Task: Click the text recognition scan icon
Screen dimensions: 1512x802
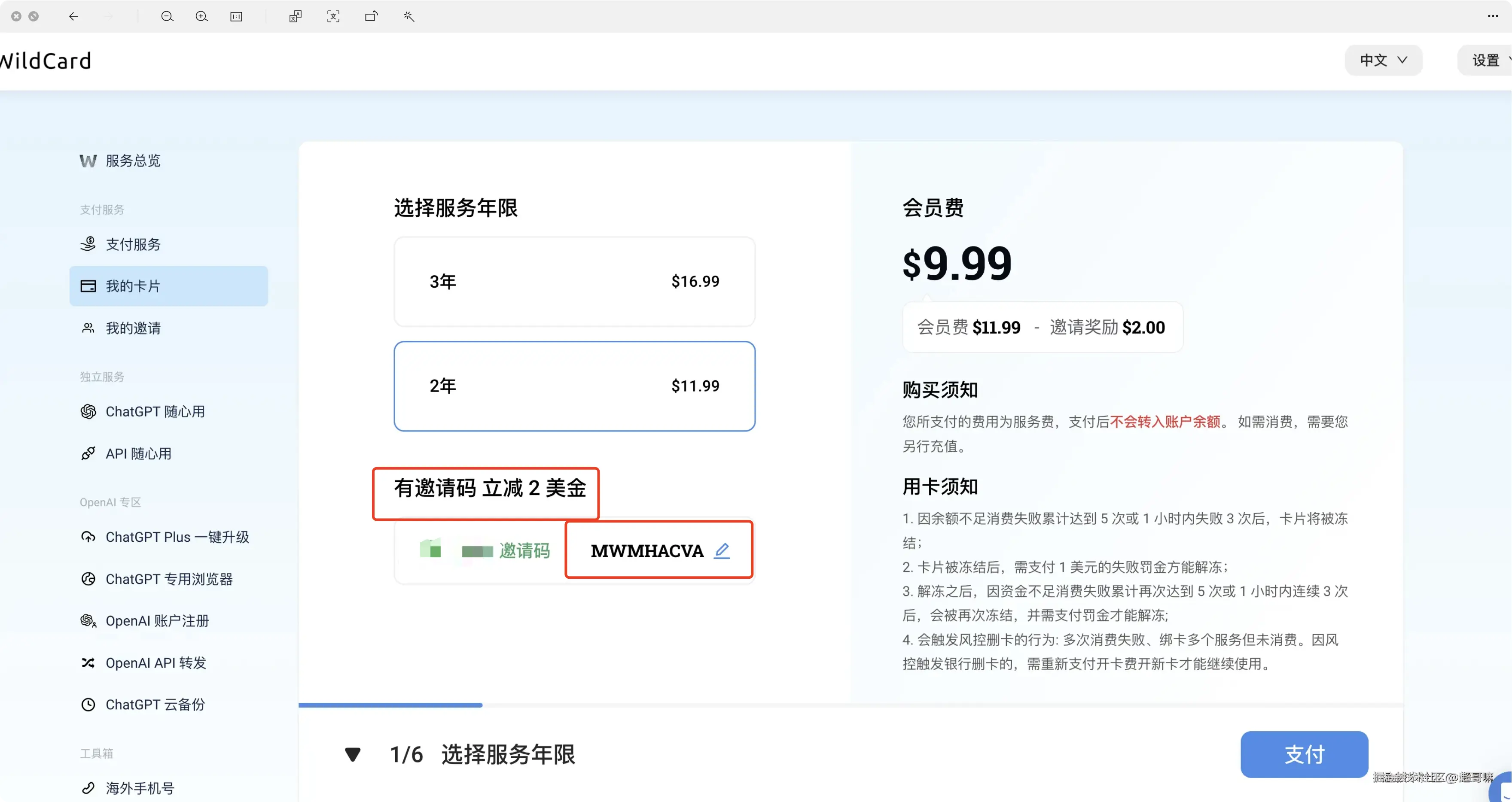Action: click(x=333, y=16)
